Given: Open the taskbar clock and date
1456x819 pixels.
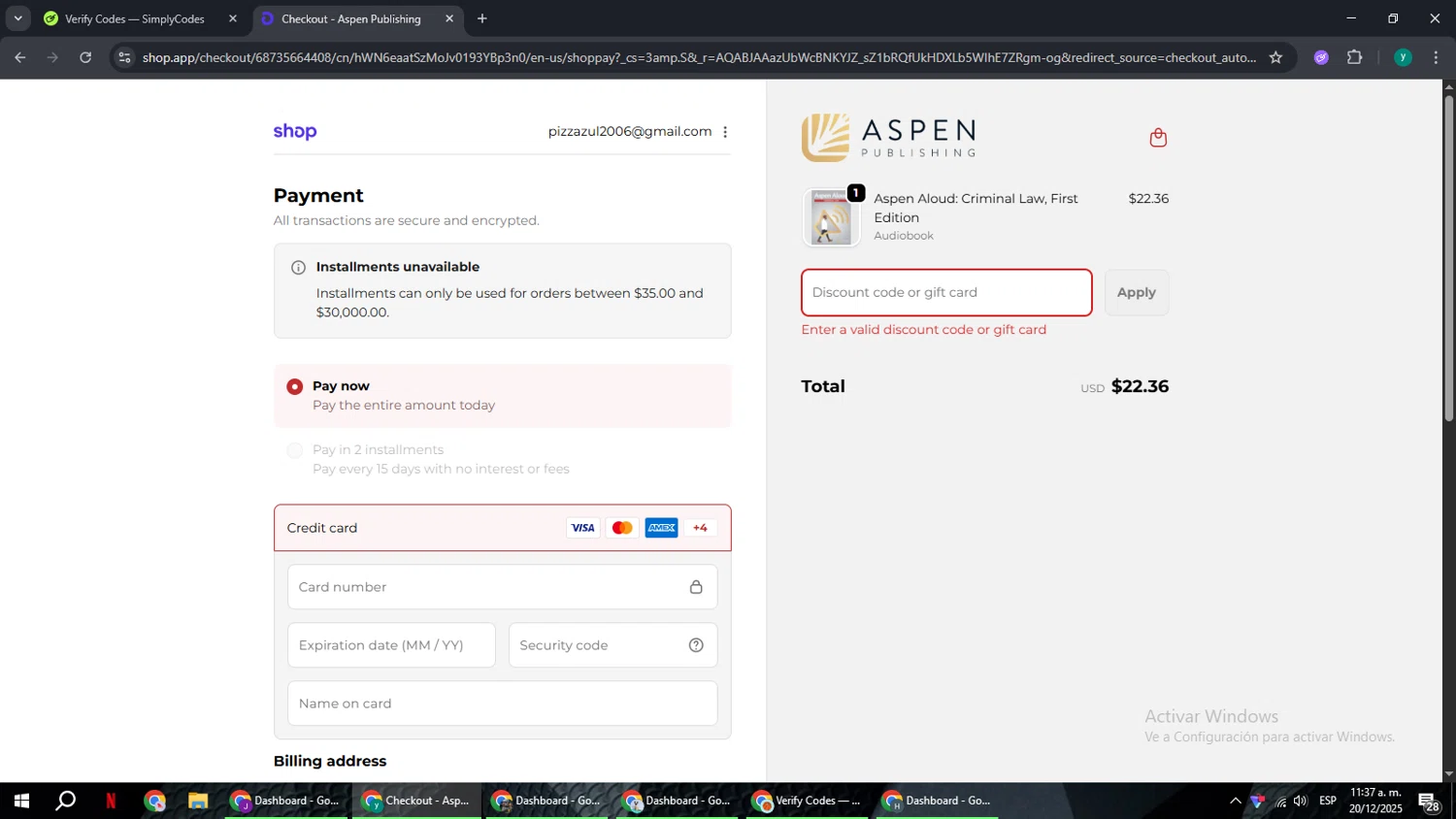Looking at the screenshot, I should [1375, 802].
